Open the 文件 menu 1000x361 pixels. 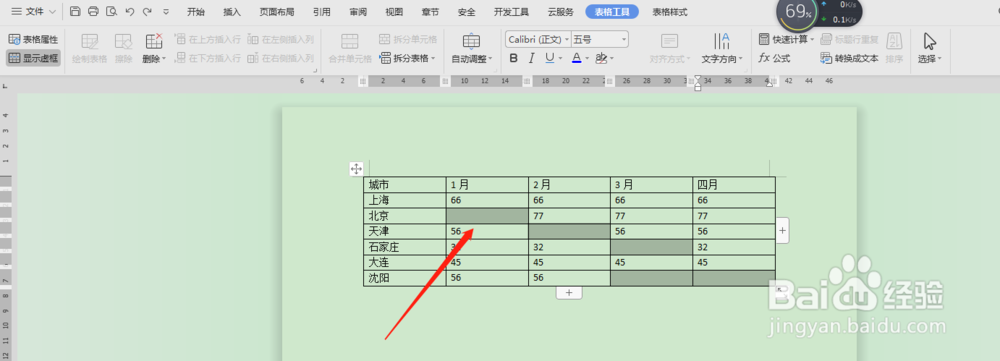33,11
